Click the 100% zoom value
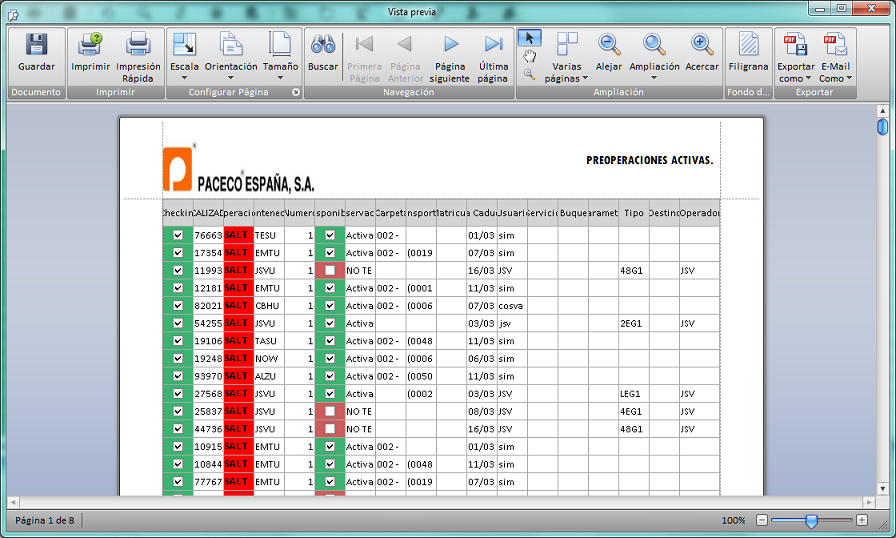The width and height of the screenshot is (896, 538). (733, 520)
